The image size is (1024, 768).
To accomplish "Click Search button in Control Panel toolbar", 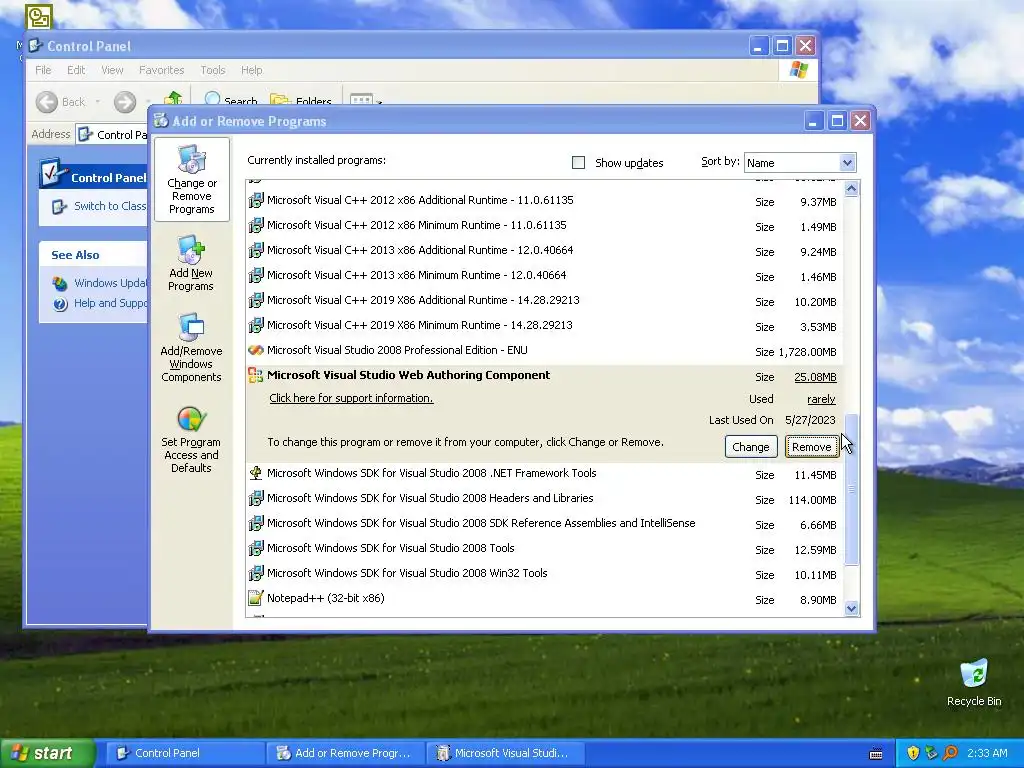I will coord(231,101).
